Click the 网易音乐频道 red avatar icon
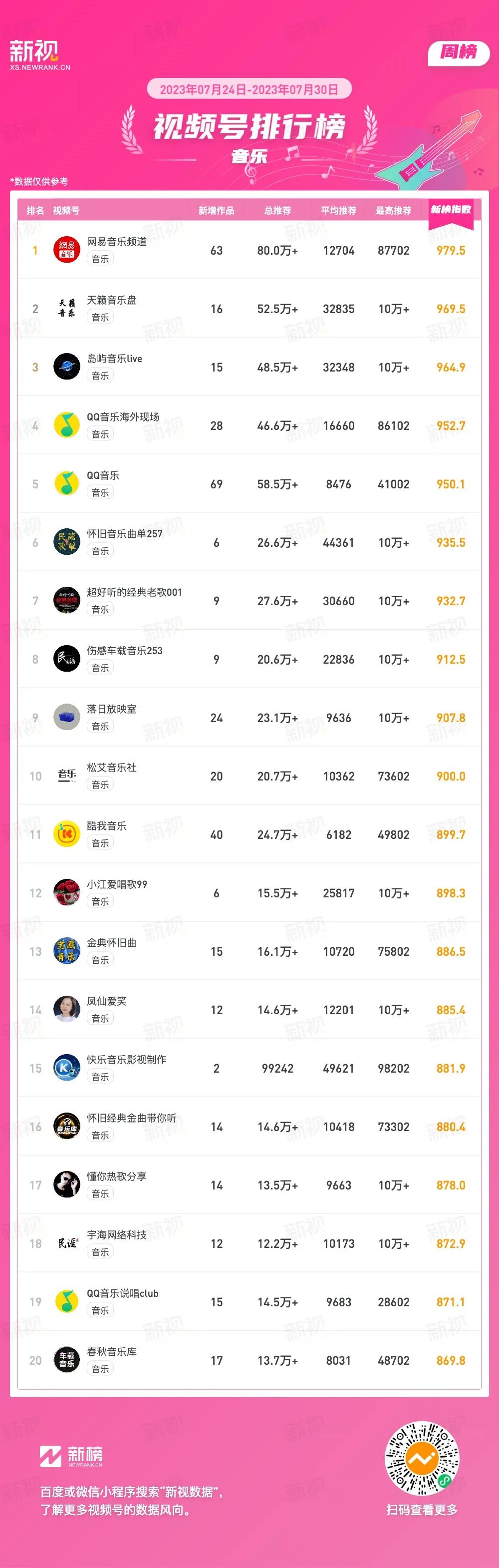 pyautogui.click(x=67, y=250)
